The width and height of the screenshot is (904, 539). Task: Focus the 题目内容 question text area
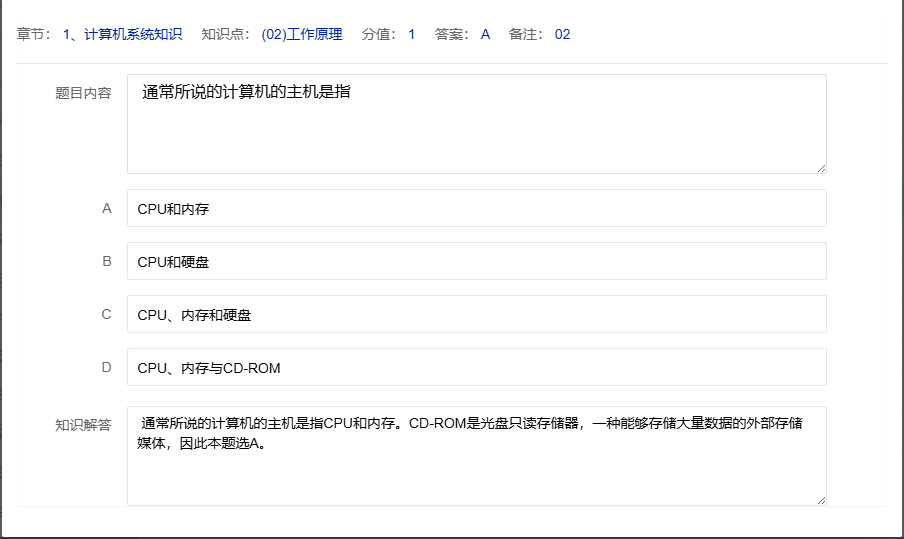point(476,124)
